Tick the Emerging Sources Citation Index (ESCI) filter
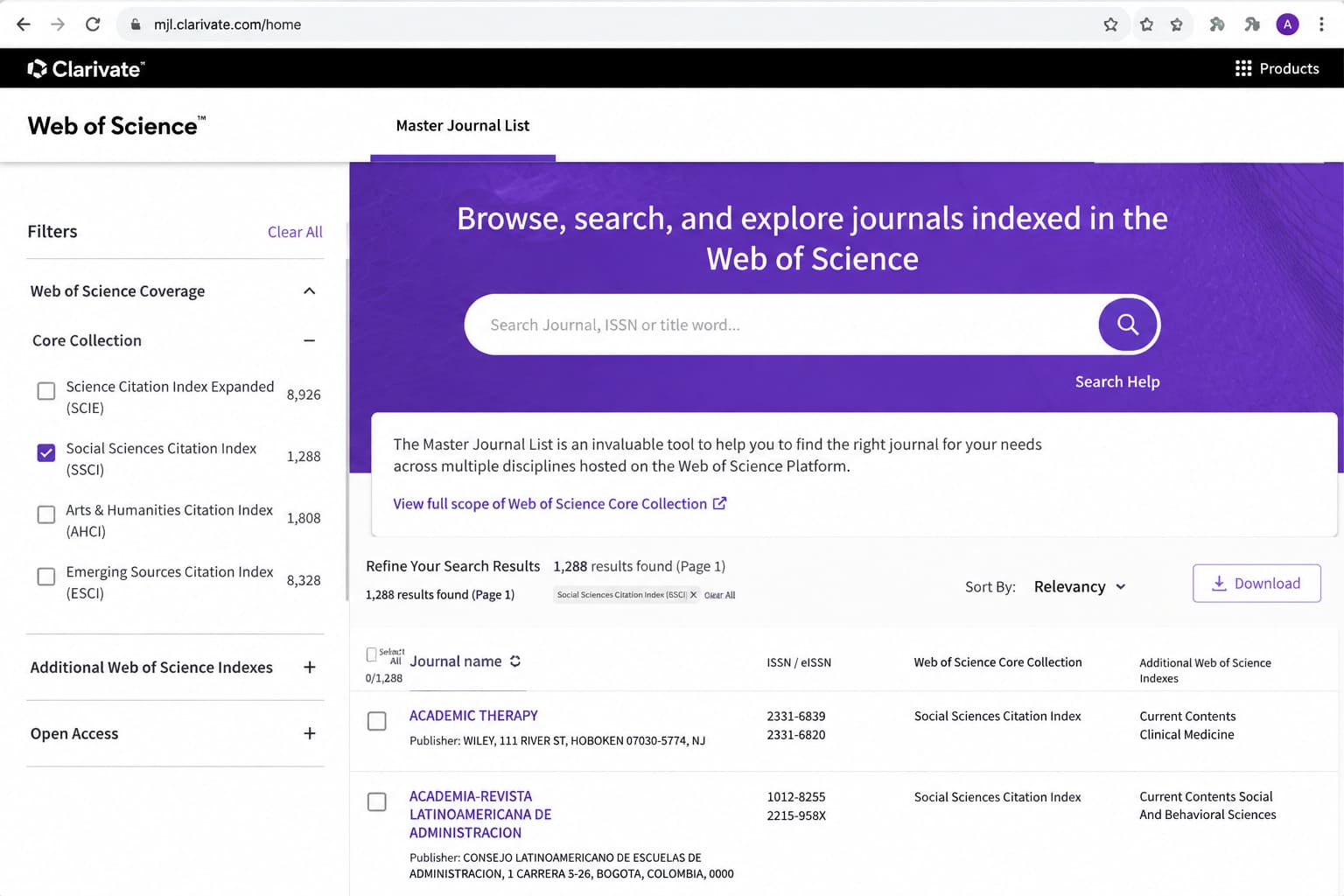The image size is (1344, 896). click(x=46, y=577)
